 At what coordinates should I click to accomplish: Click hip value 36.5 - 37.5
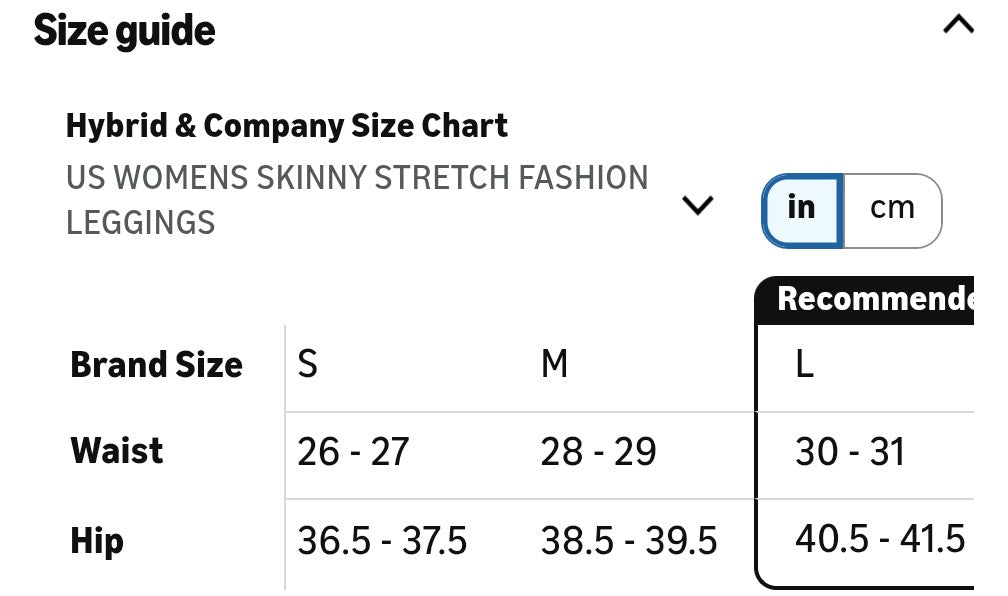click(x=382, y=542)
